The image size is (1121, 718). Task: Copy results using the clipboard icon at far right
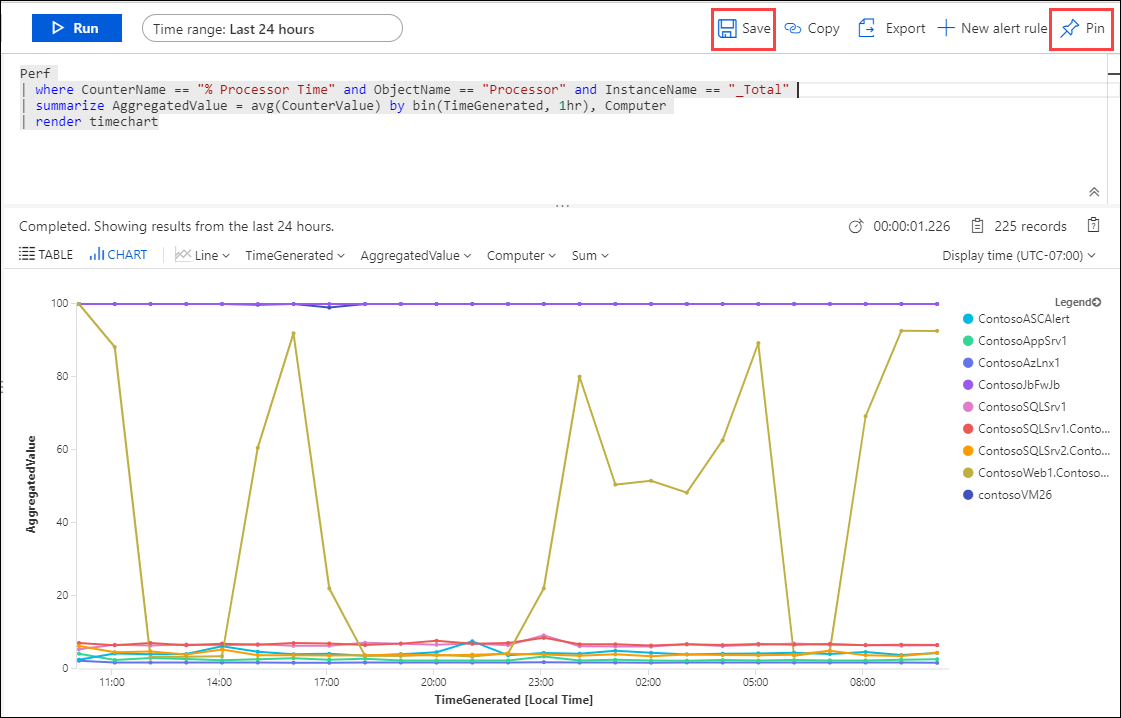click(1093, 225)
